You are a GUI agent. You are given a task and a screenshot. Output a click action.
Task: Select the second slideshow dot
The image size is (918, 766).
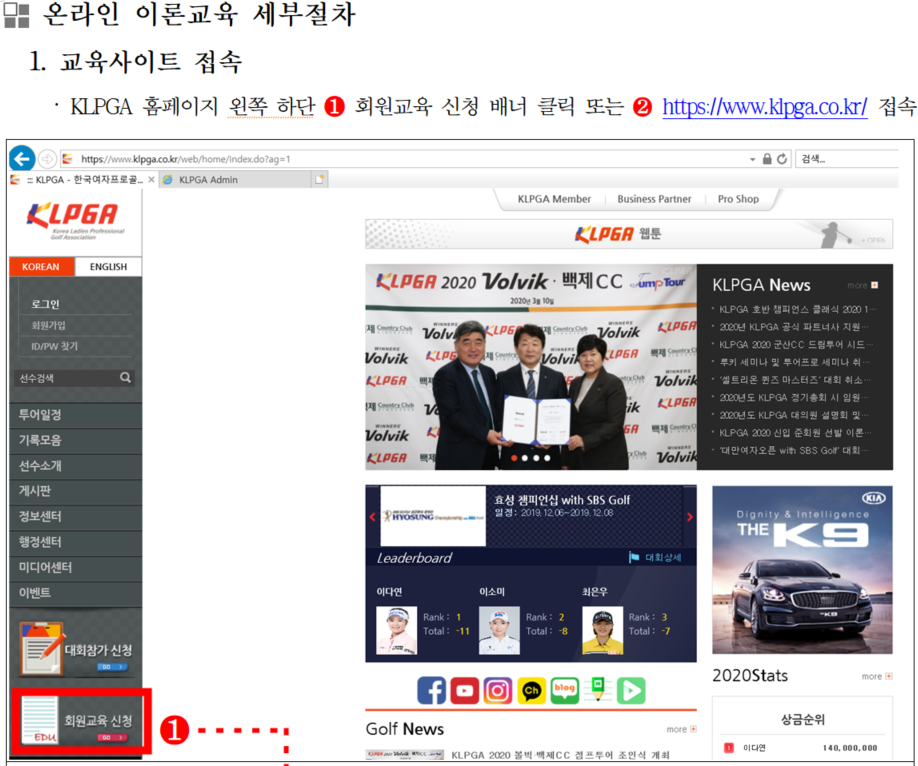click(525, 458)
